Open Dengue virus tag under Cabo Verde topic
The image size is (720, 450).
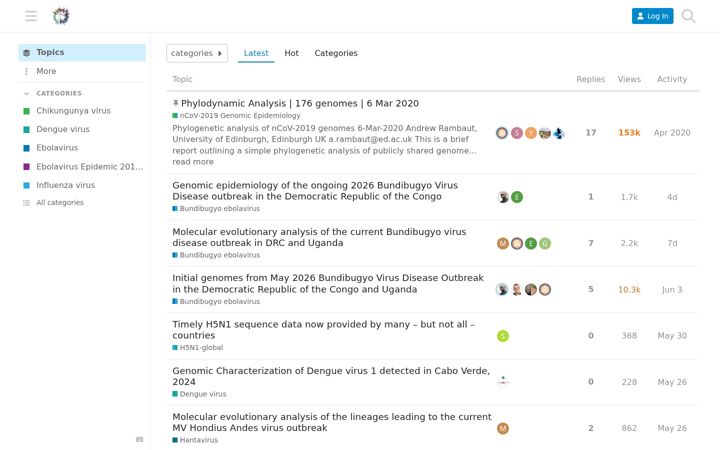click(199, 394)
